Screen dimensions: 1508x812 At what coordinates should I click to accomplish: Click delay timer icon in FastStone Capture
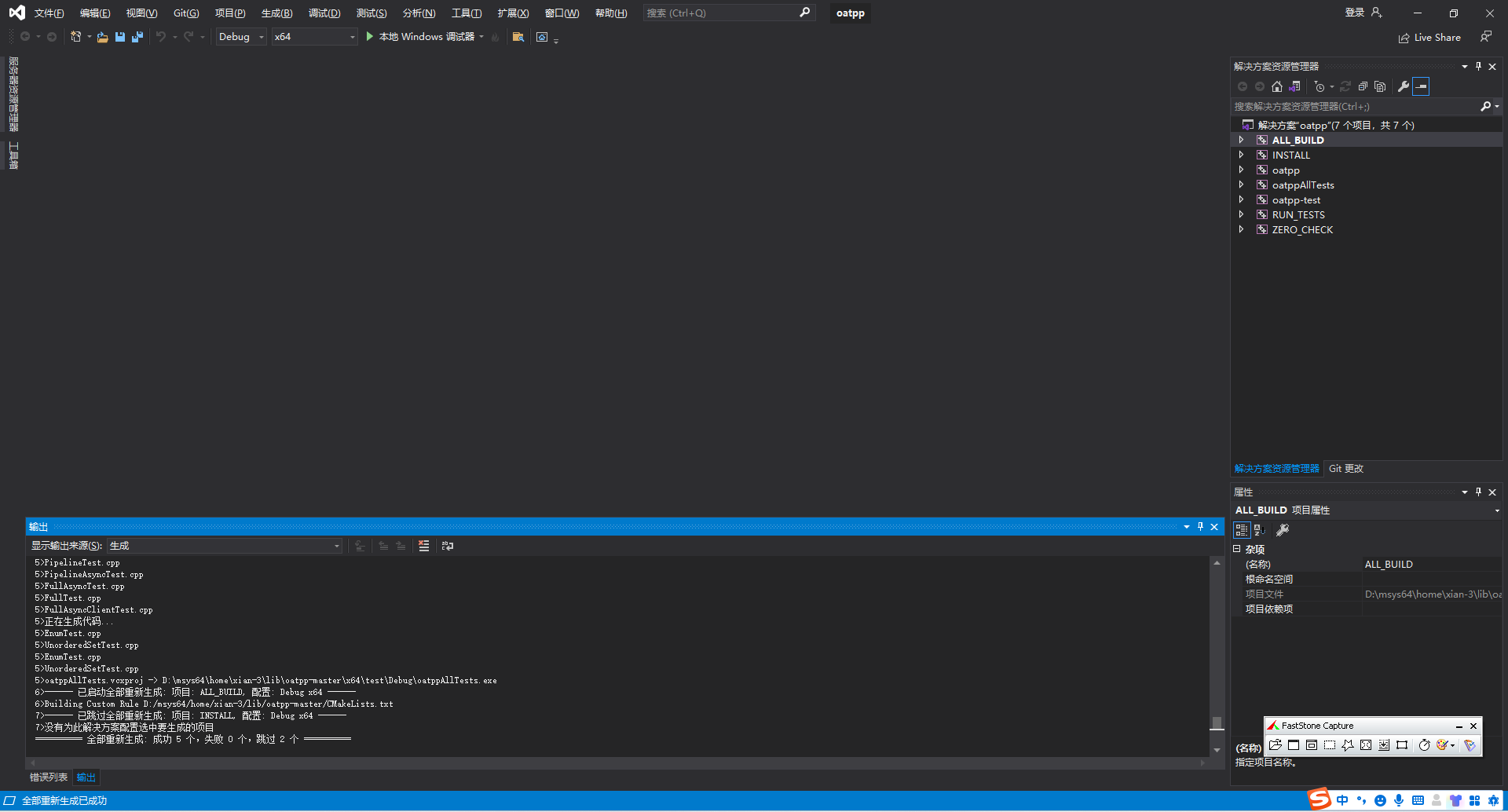click(1424, 745)
